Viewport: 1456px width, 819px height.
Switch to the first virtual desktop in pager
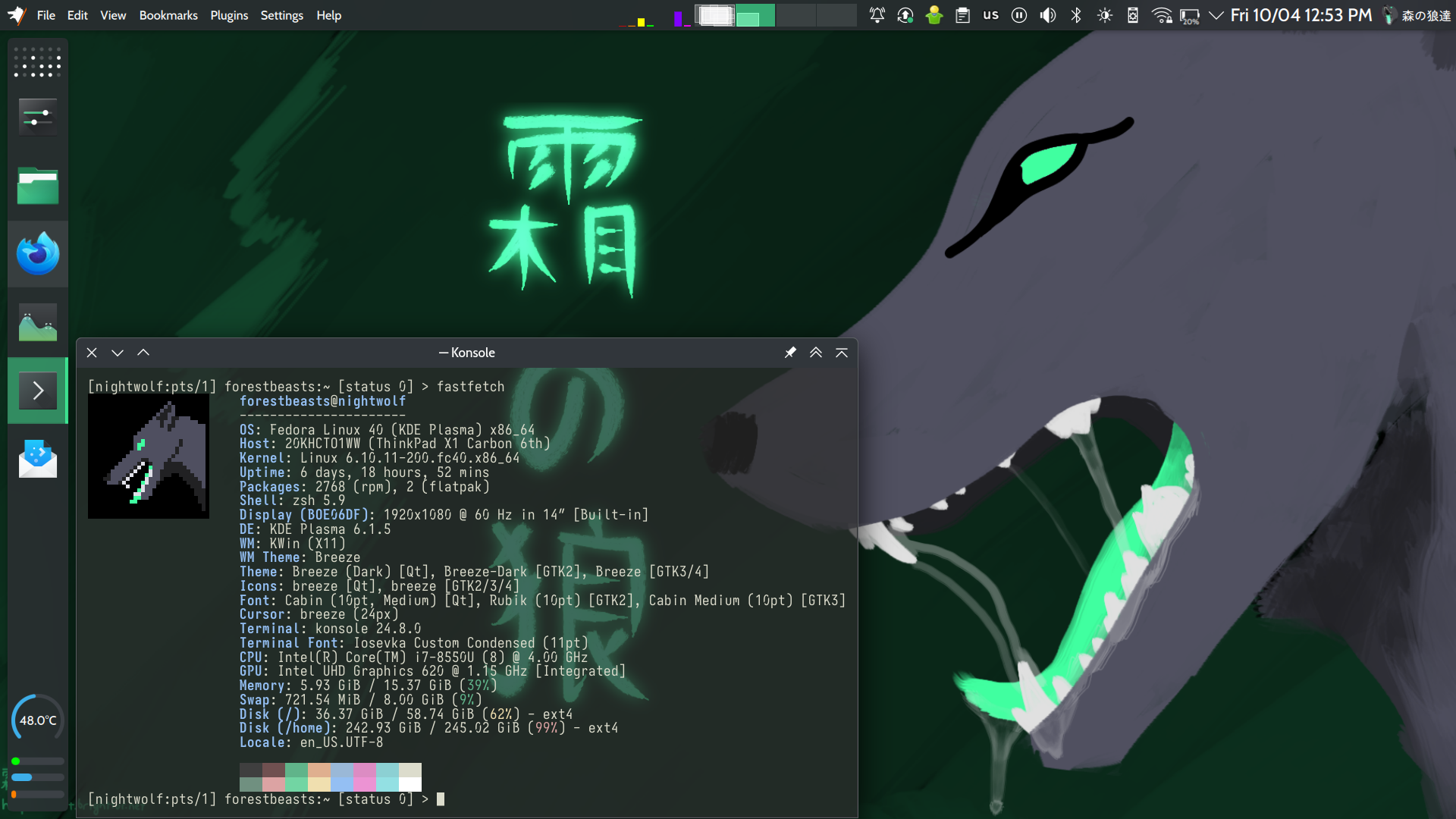pos(715,15)
